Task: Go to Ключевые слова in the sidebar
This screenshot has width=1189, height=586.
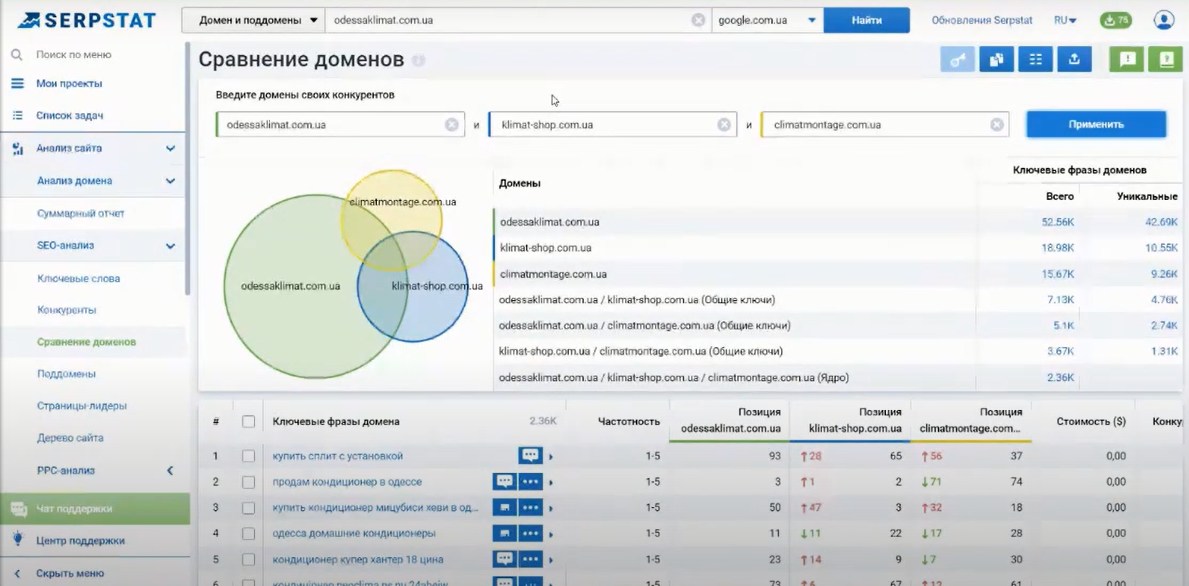Action: [78, 278]
